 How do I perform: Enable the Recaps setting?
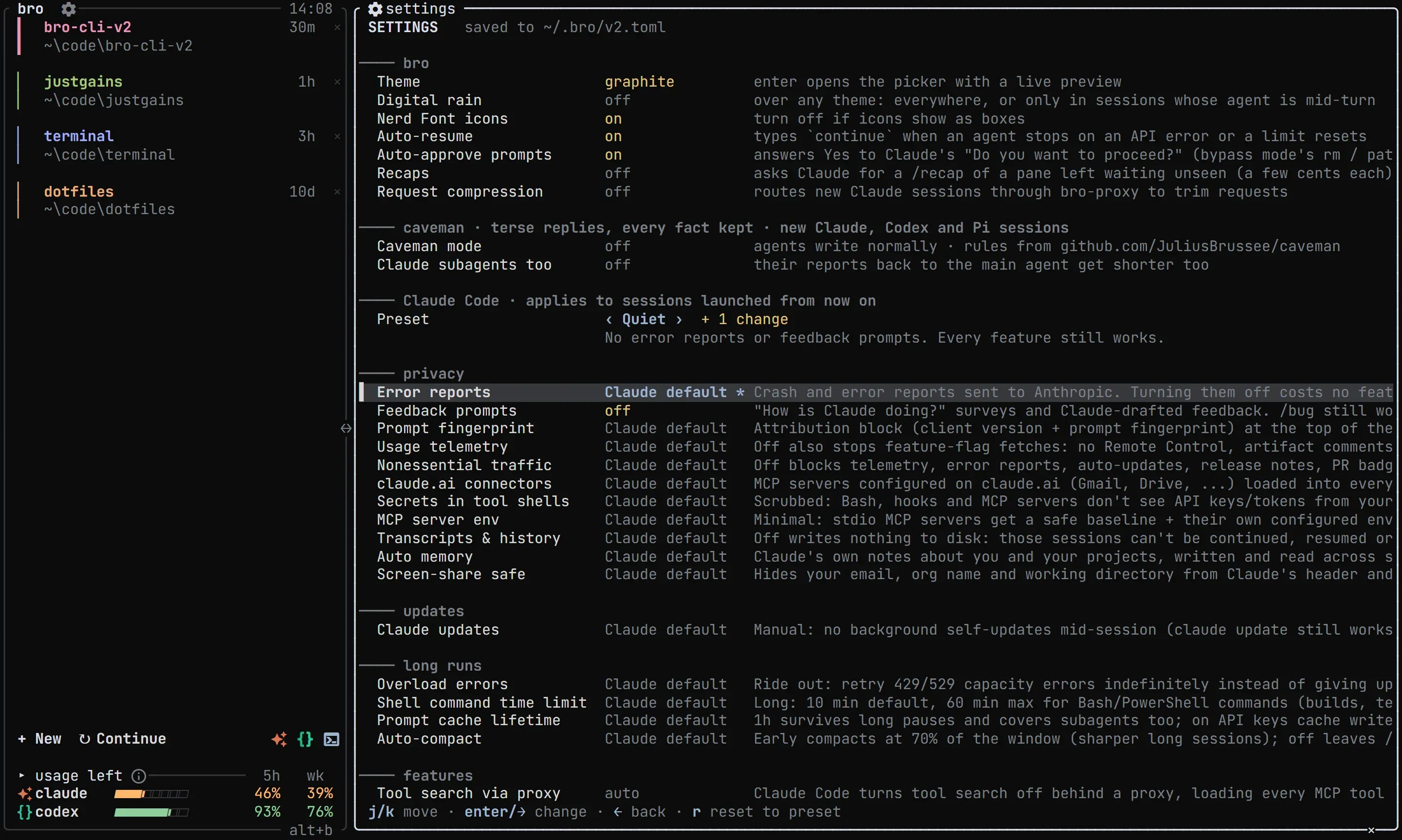pyautogui.click(x=617, y=173)
